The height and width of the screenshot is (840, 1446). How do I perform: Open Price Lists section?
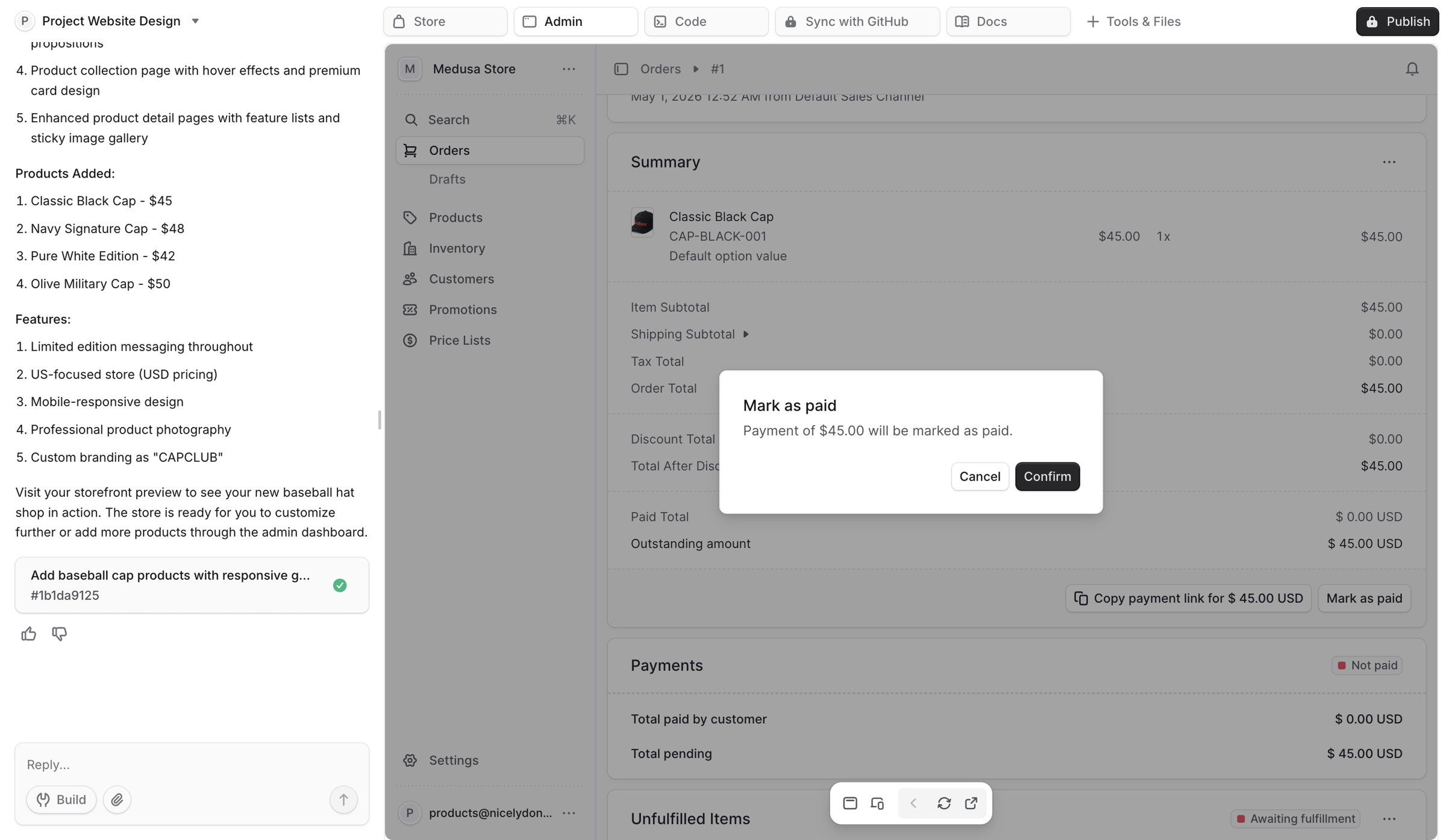pyautogui.click(x=490, y=340)
